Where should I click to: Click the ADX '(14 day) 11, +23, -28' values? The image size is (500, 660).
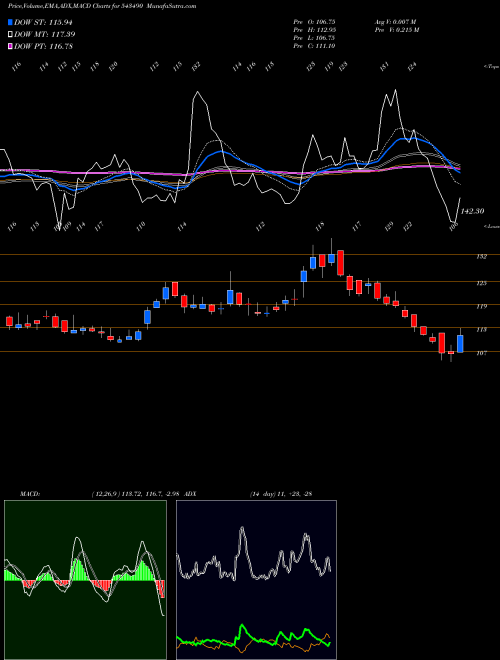281,494
